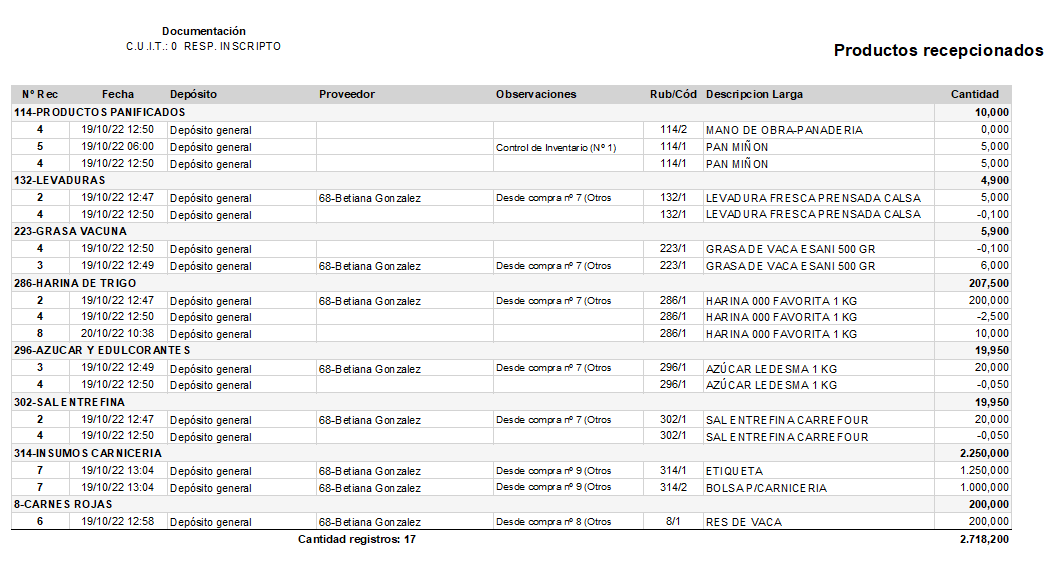The image size is (1059, 569).
Task: Click the Cantidad column header
Action: (x=974, y=95)
